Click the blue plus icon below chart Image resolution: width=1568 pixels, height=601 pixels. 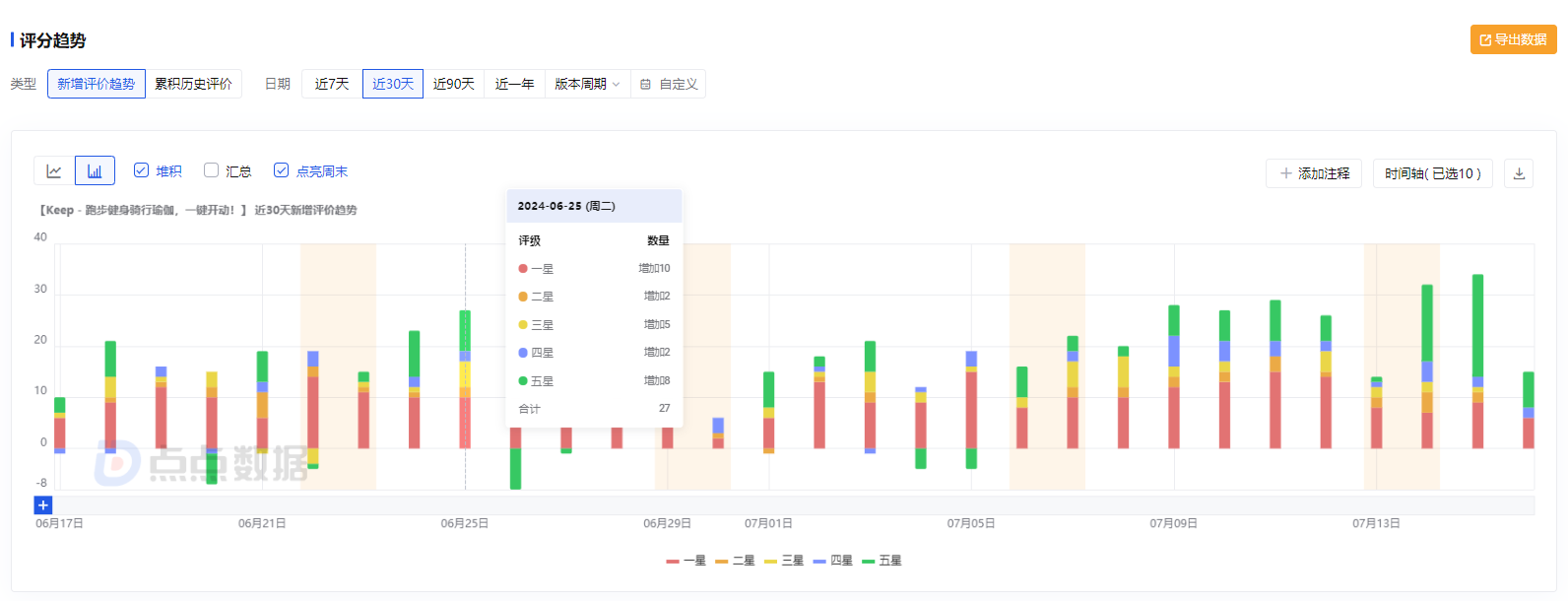(43, 505)
